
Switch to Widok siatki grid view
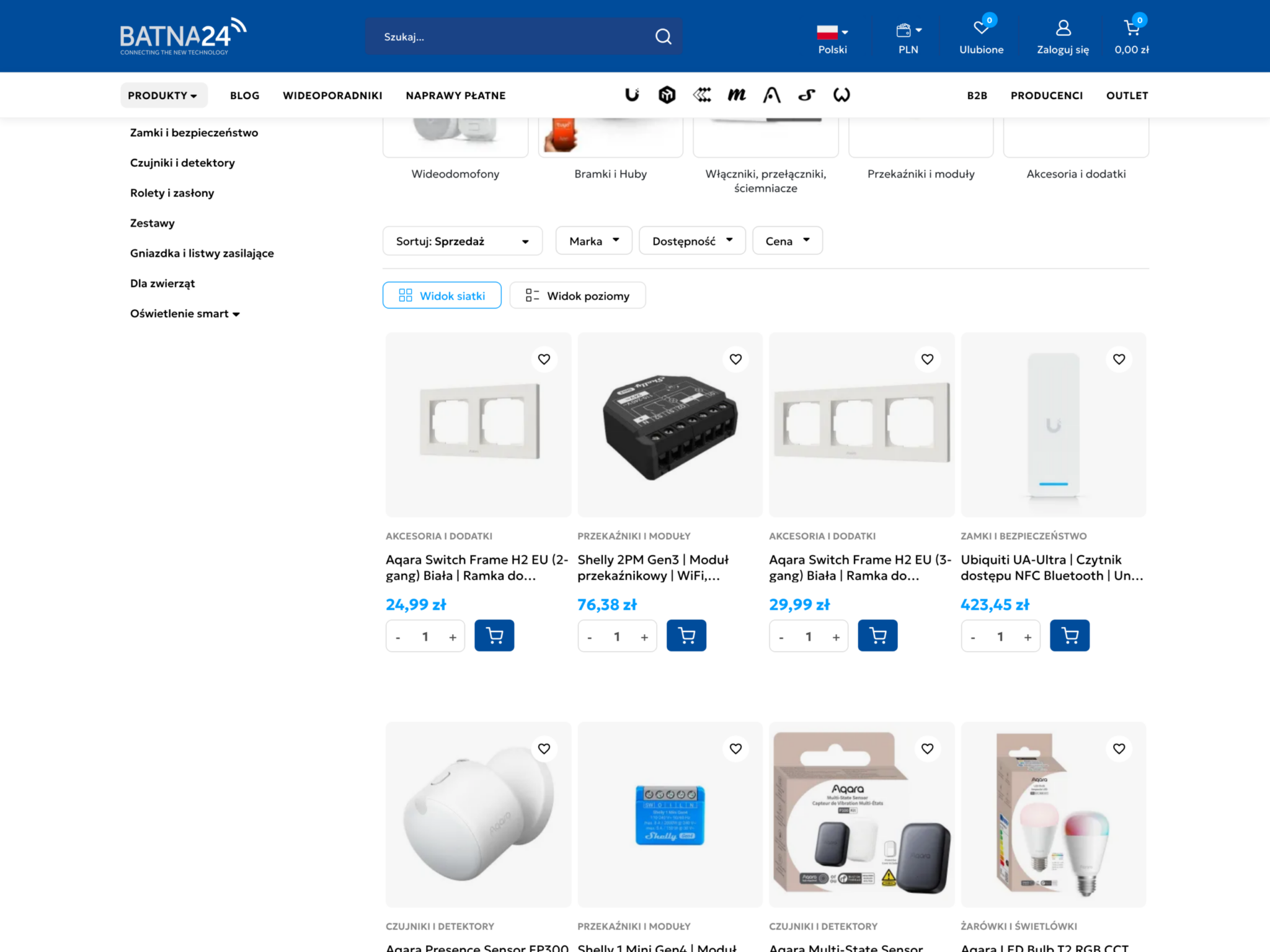tap(442, 295)
